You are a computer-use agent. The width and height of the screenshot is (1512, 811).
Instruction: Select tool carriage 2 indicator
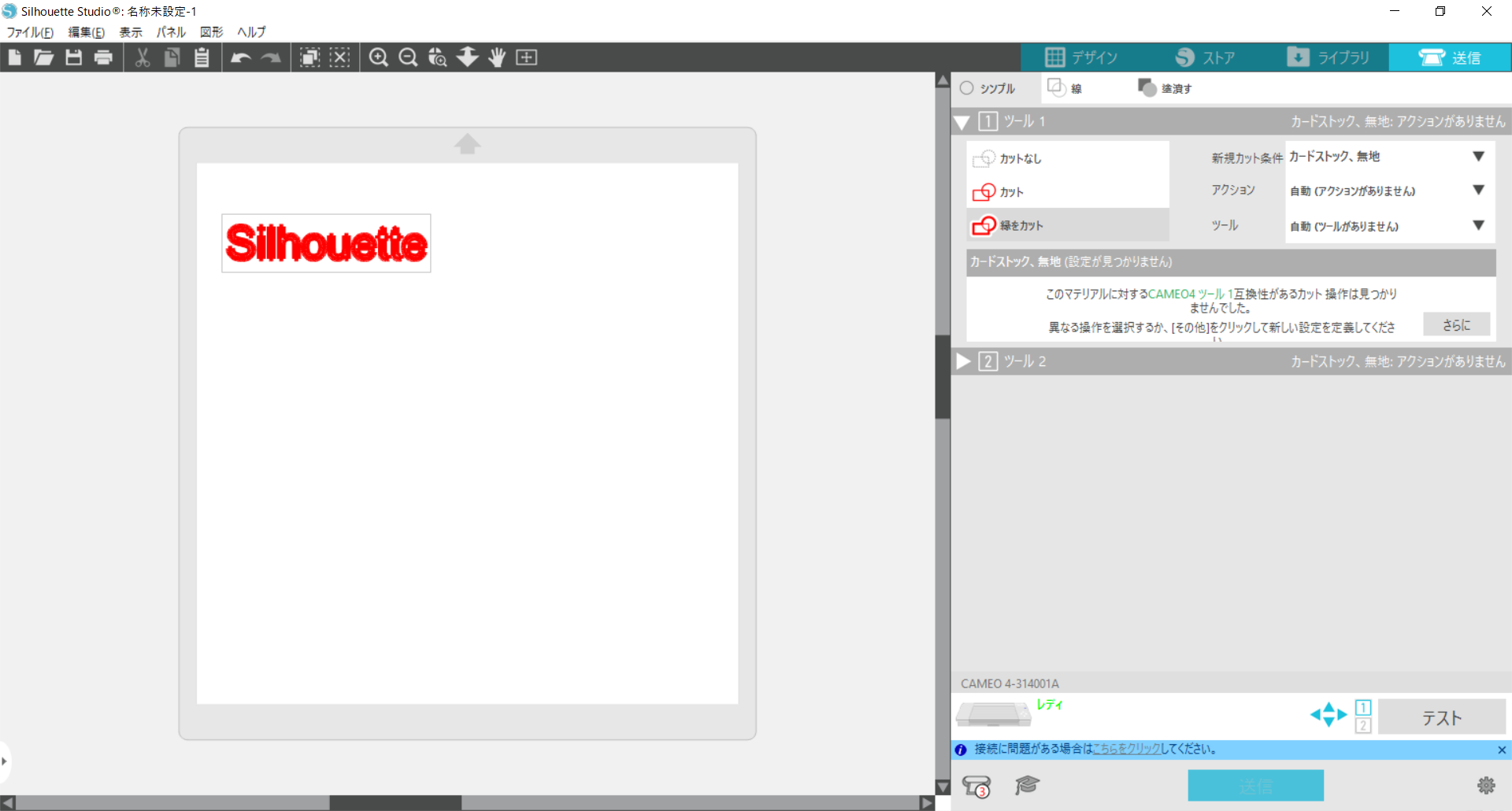pyautogui.click(x=1363, y=725)
